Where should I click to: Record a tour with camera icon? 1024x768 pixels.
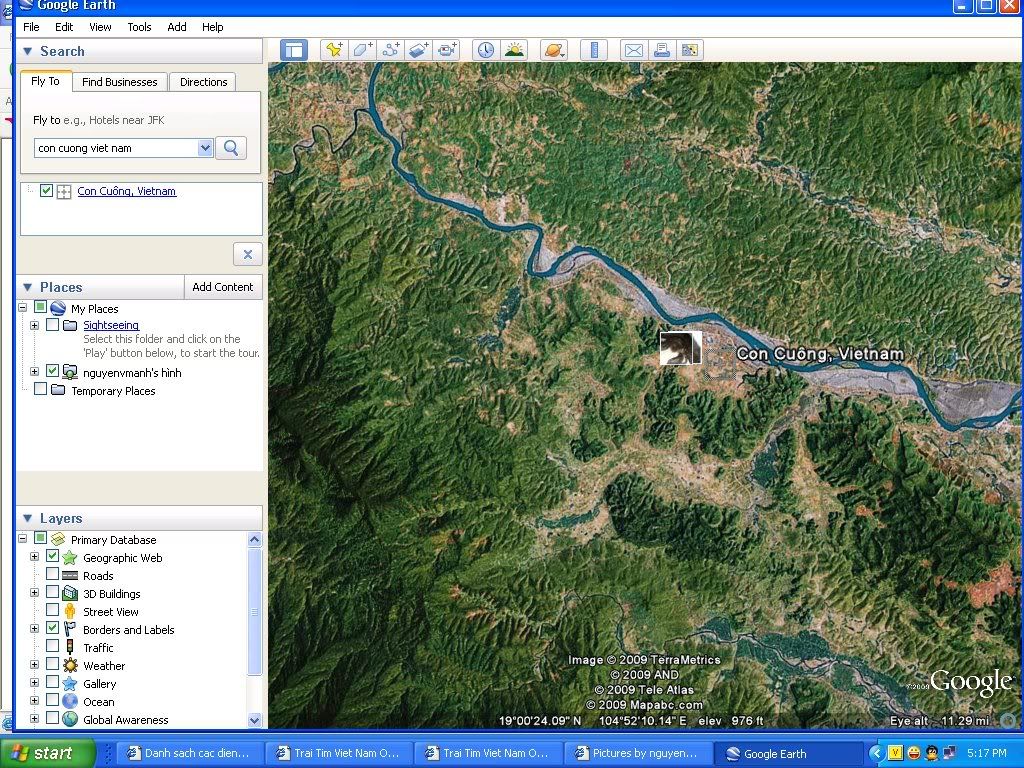[x=447, y=50]
